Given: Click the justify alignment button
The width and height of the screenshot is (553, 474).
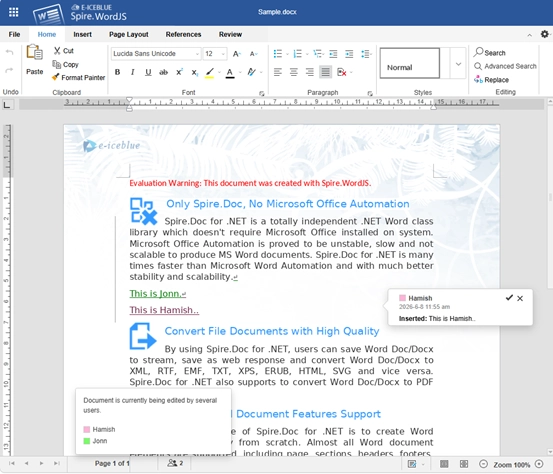Looking at the screenshot, I should click(326, 72).
